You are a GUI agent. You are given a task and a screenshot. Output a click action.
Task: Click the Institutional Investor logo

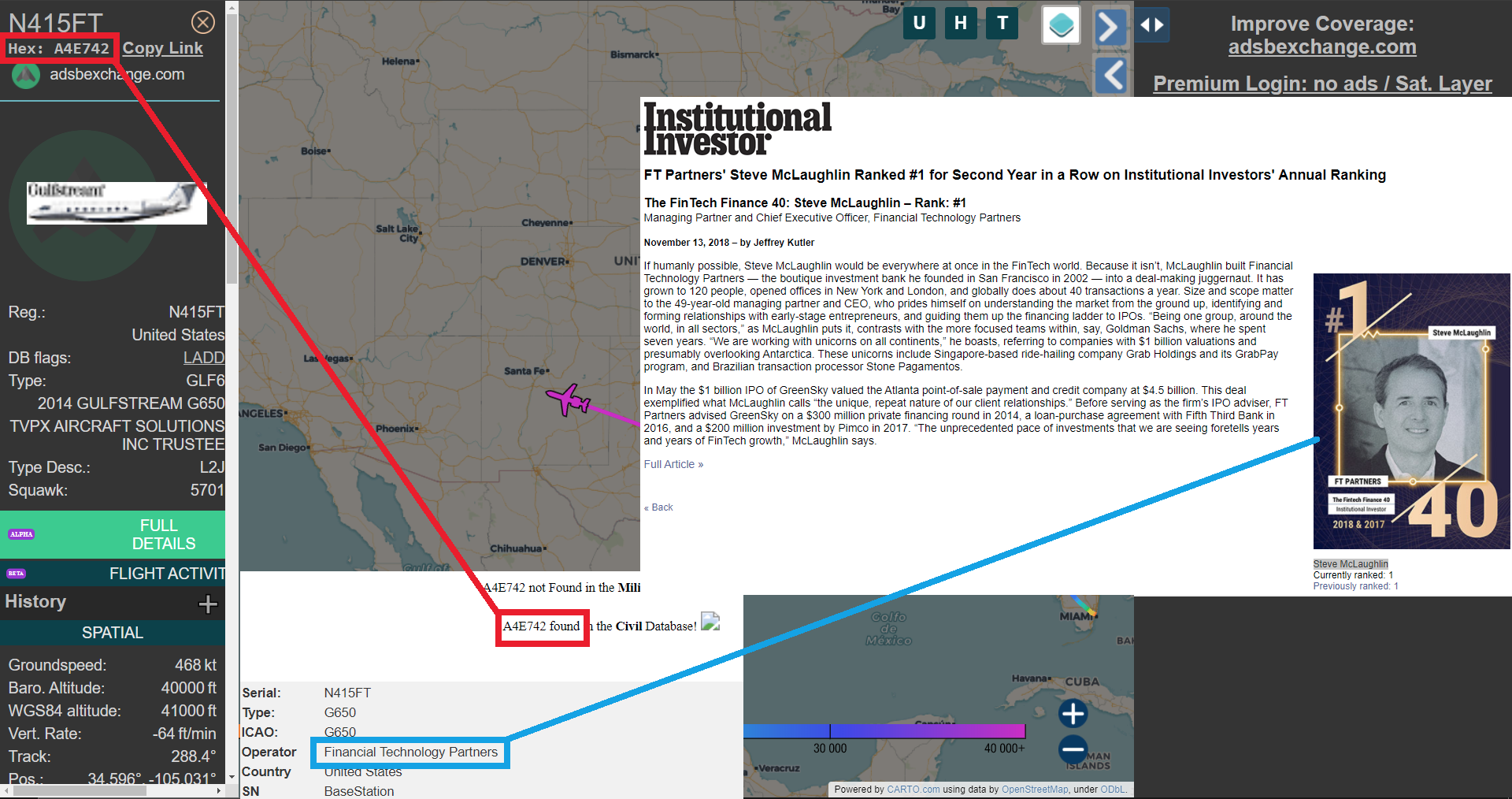[737, 129]
